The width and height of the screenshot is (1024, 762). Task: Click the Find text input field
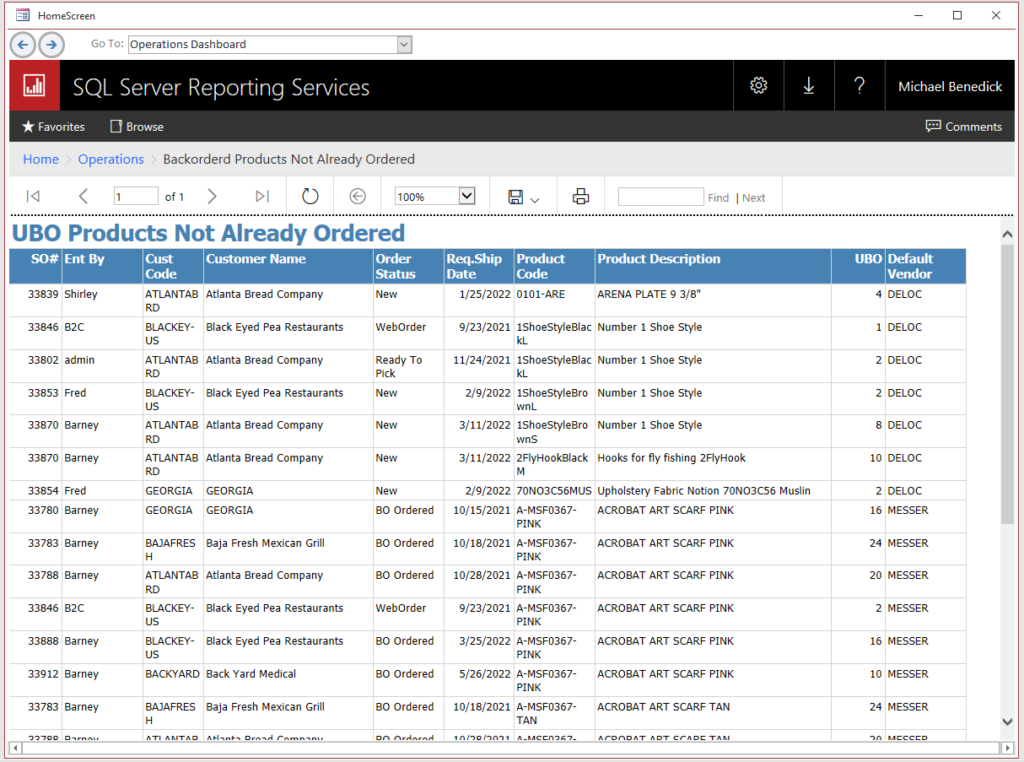(660, 197)
